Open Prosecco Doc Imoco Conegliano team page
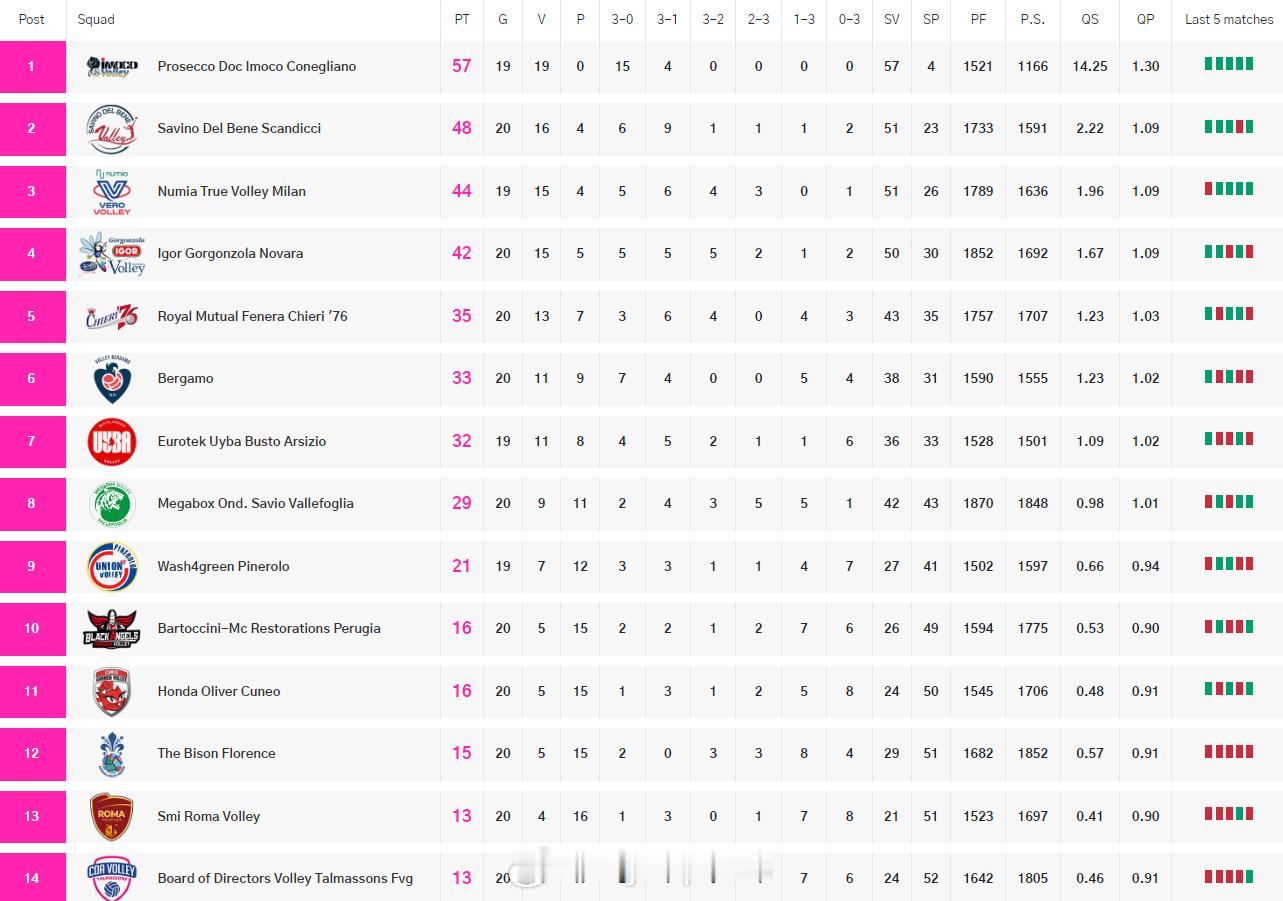 click(257, 66)
